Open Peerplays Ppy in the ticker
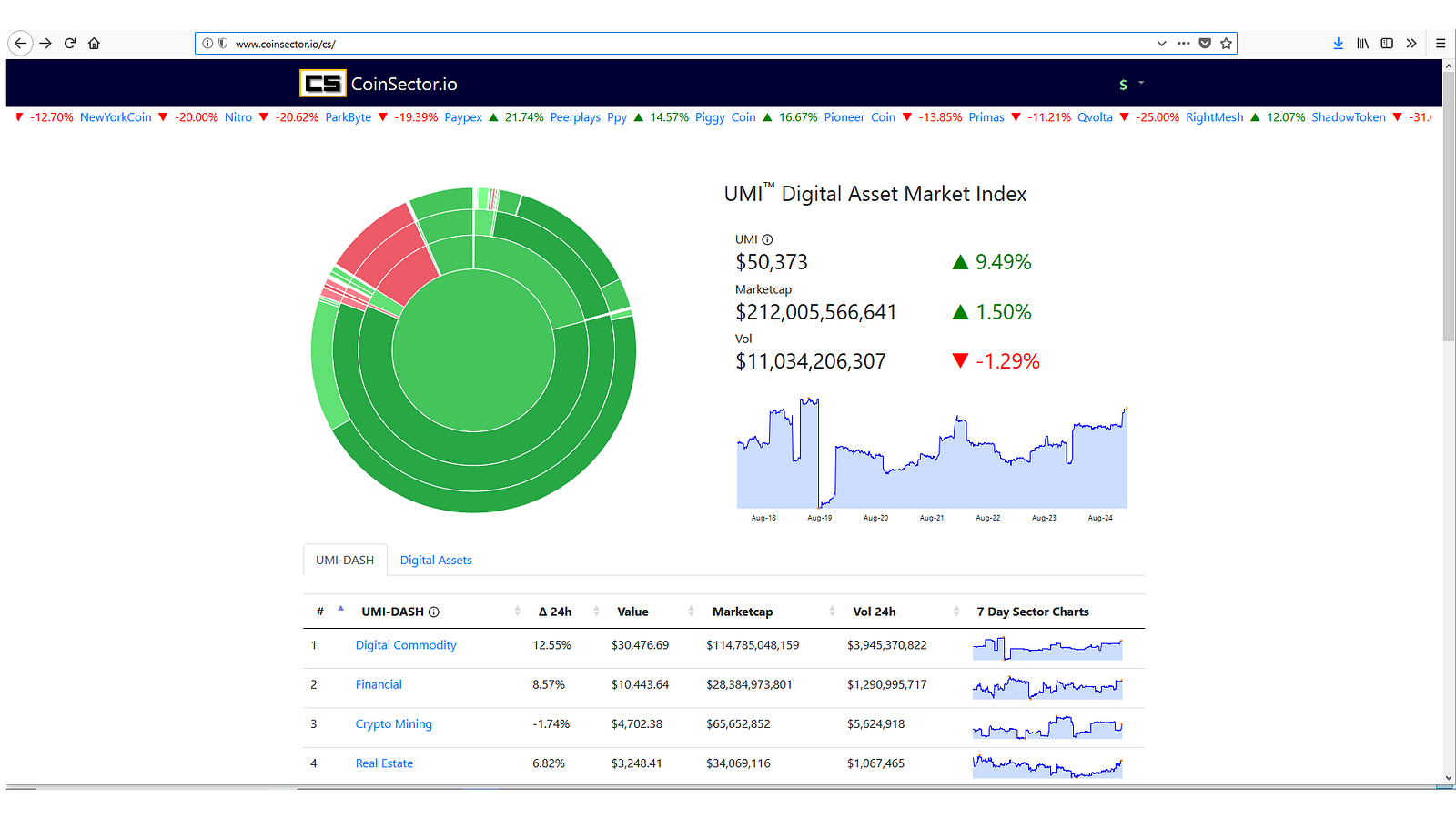 coord(589,117)
